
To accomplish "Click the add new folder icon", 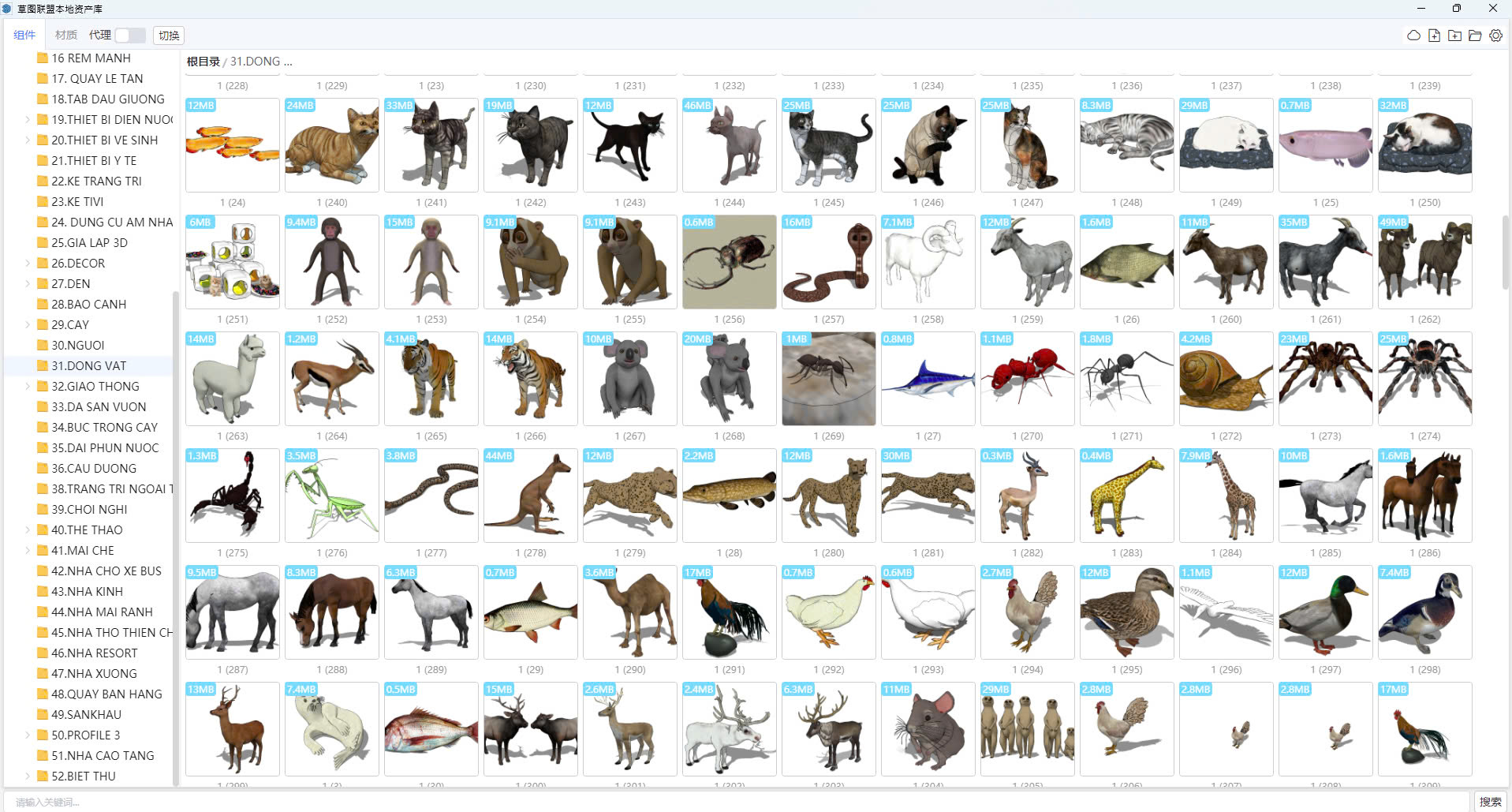I will point(1454,36).
